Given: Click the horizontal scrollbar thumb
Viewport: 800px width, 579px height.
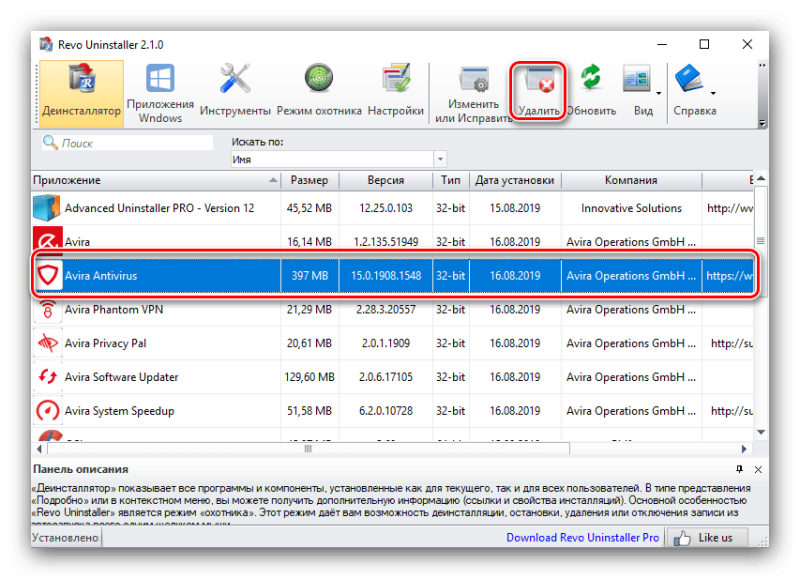Looking at the screenshot, I should 308,449.
